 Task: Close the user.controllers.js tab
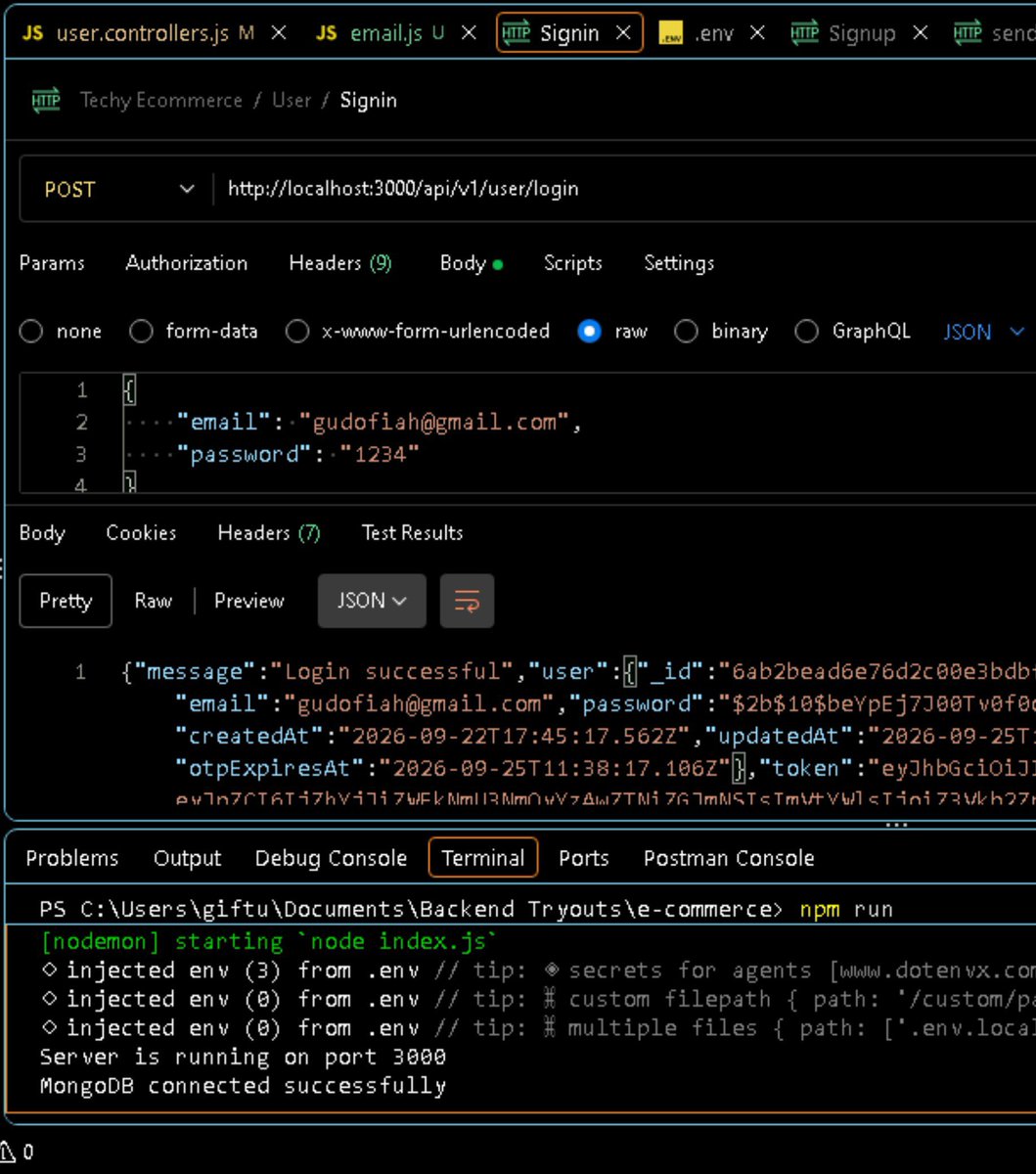coord(279,33)
